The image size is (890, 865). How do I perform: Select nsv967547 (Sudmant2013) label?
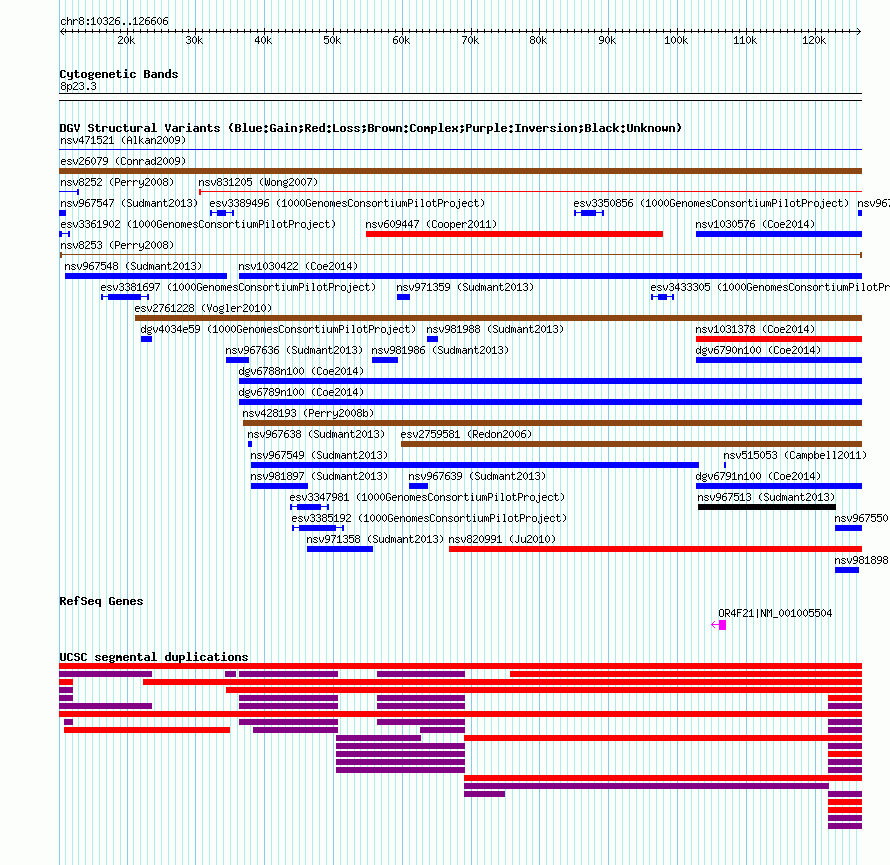(x=129, y=203)
